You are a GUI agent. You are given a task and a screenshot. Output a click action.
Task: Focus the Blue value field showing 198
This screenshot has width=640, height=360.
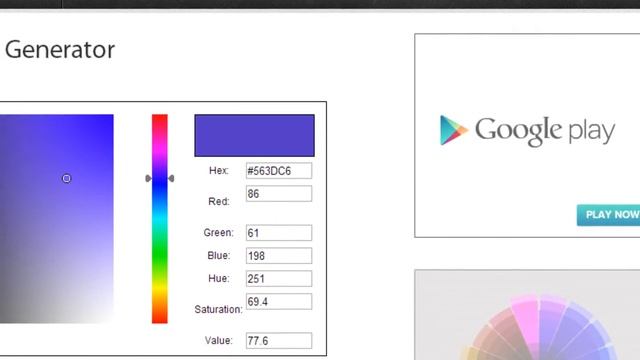[279, 256]
